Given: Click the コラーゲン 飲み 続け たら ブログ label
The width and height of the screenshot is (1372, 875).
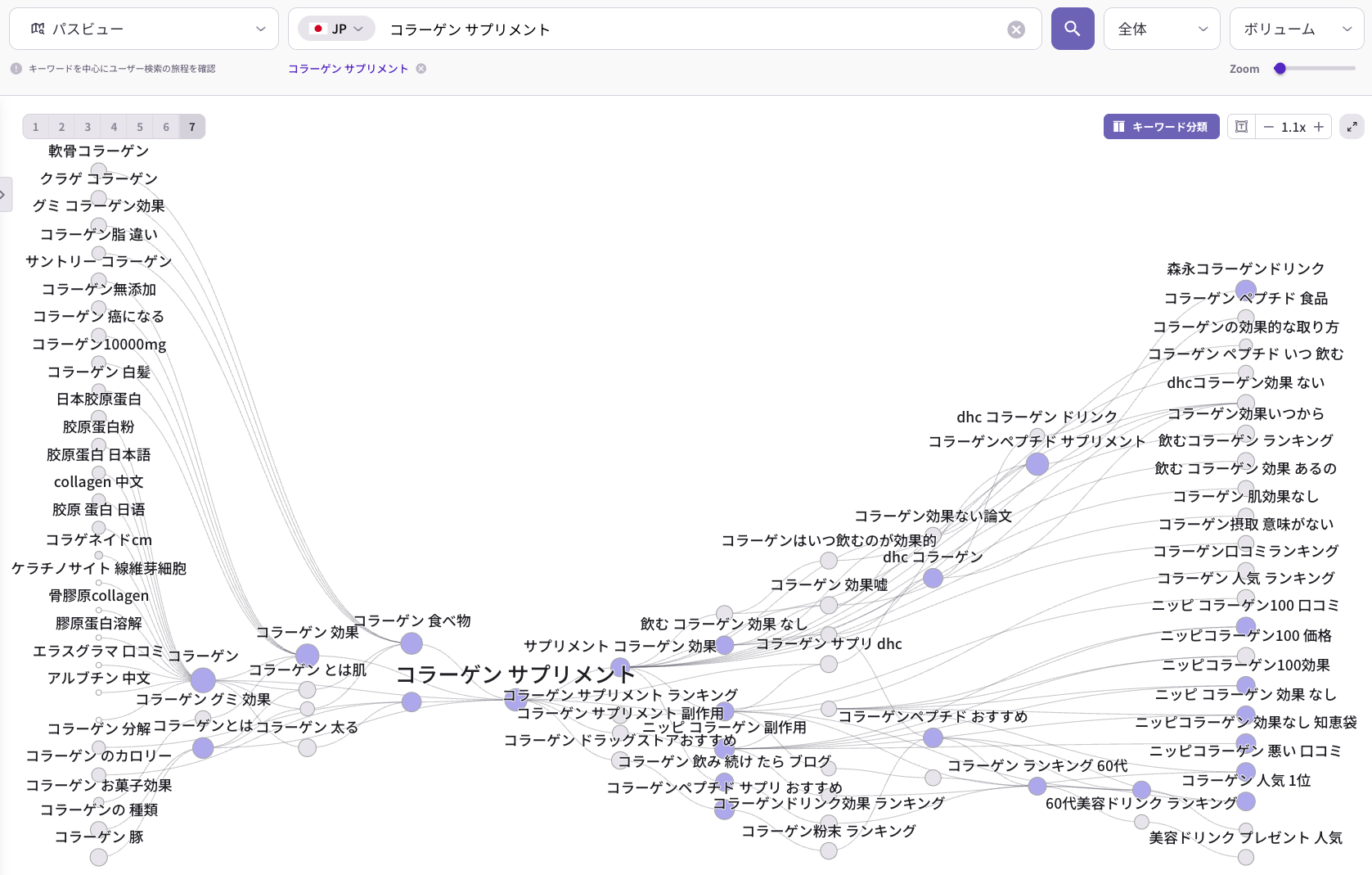Looking at the screenshot, I should pyautogui.click(x=724, y=761).
